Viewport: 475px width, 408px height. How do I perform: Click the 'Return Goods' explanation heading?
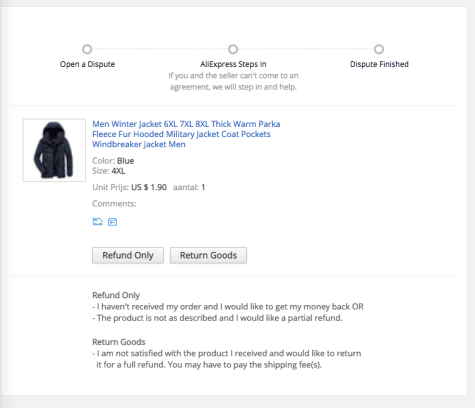(x=119, y=342)
